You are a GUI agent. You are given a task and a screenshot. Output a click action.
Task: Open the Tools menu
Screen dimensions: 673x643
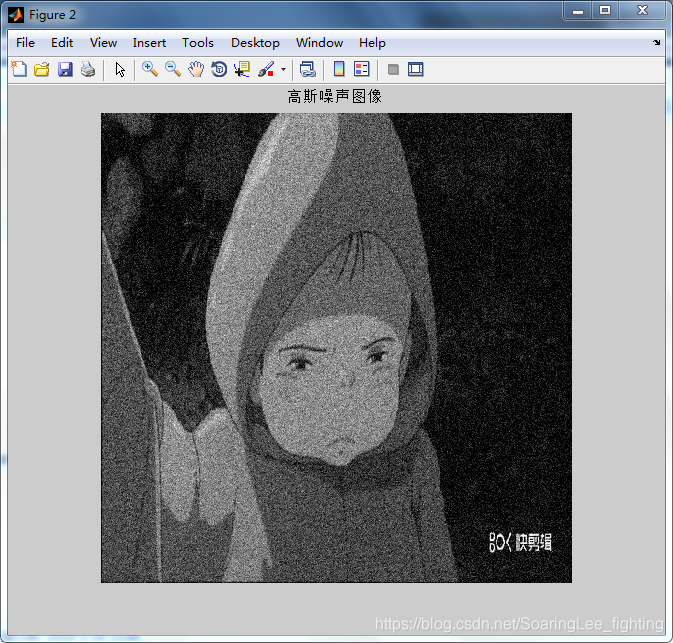pos(198,43)
